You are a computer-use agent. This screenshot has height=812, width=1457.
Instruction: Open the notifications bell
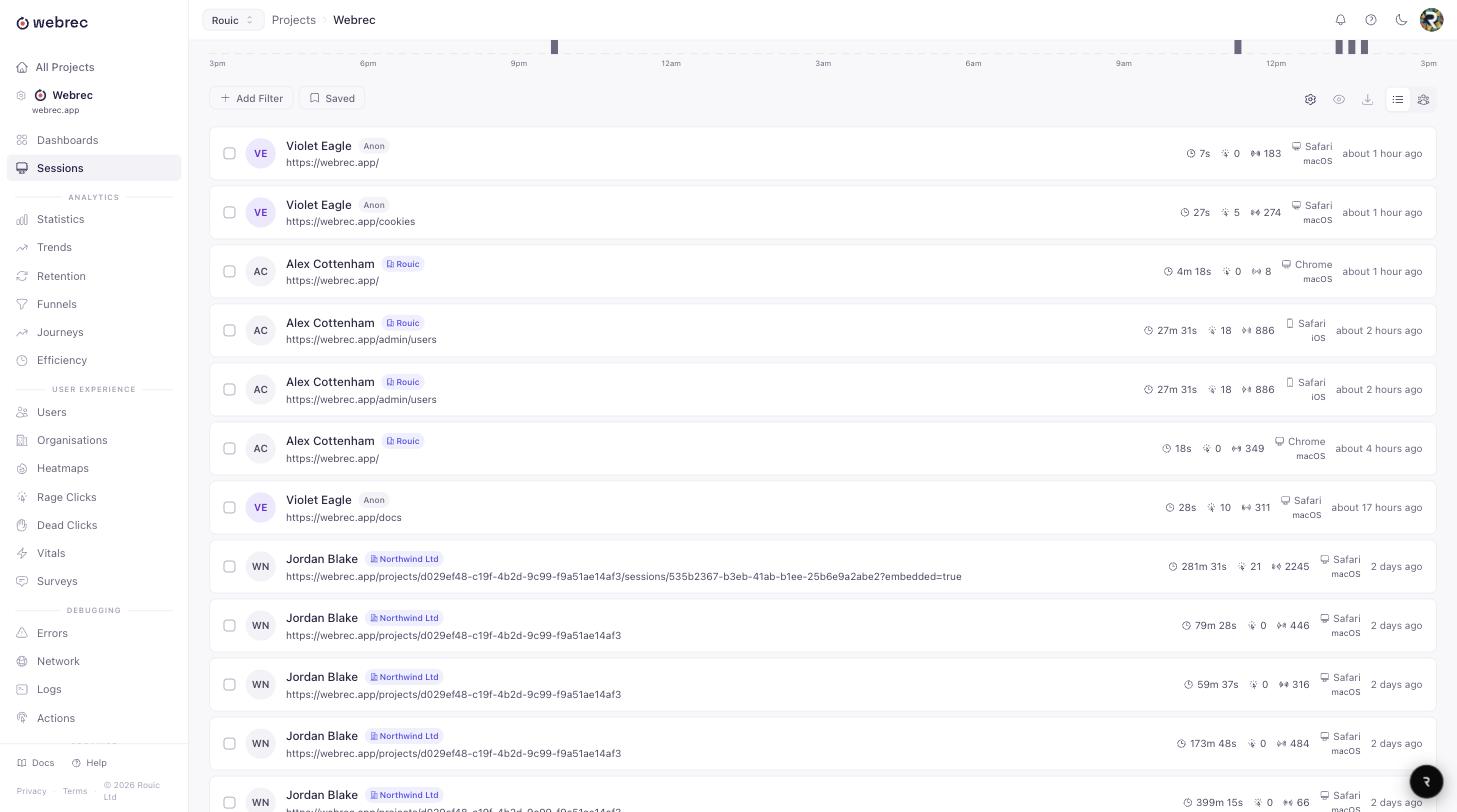pyautogui.click(x=1341, y=20)
